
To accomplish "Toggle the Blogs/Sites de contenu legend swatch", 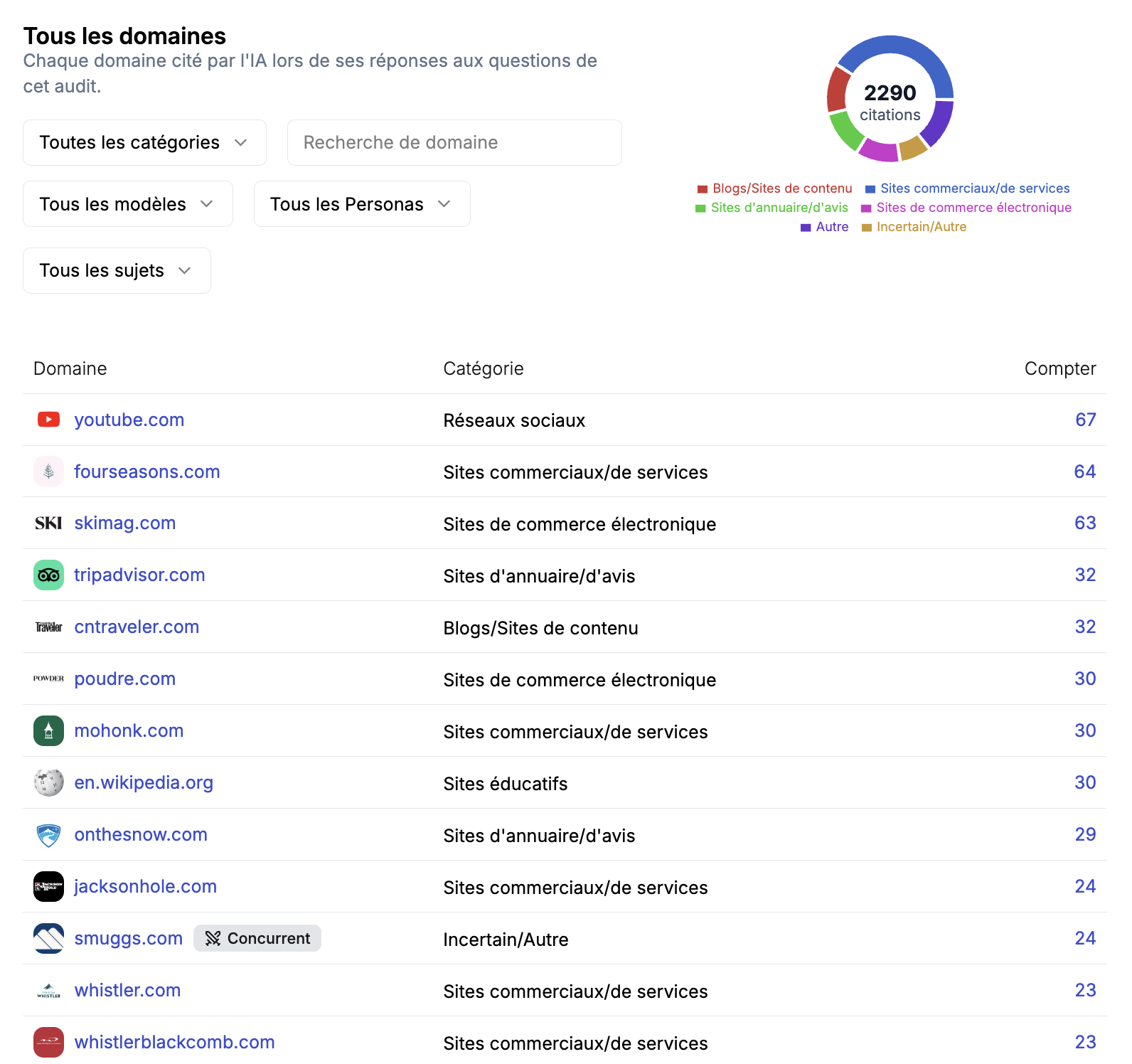I will (703, 189).
